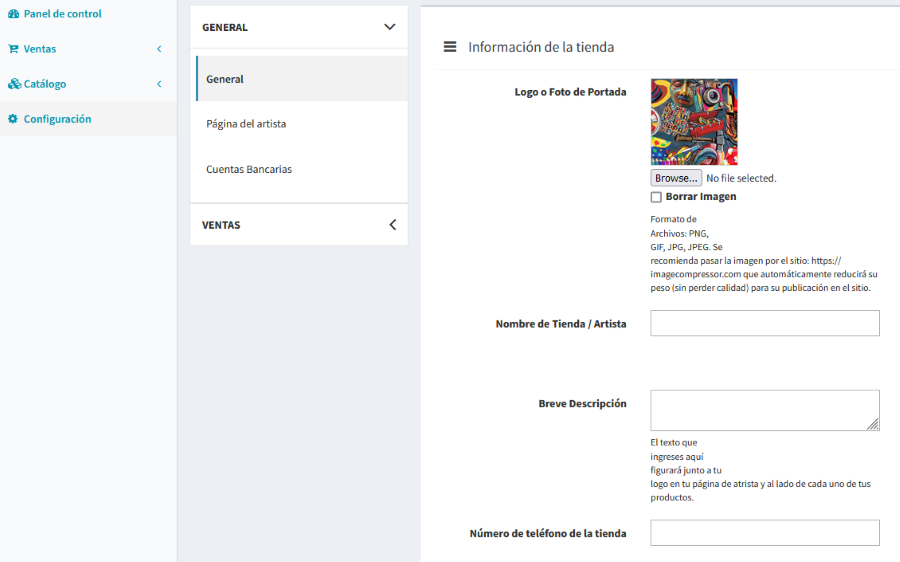The image size is (900, 562).
Task: Focus the Número de teléfono input field
Action: point(765,533)
